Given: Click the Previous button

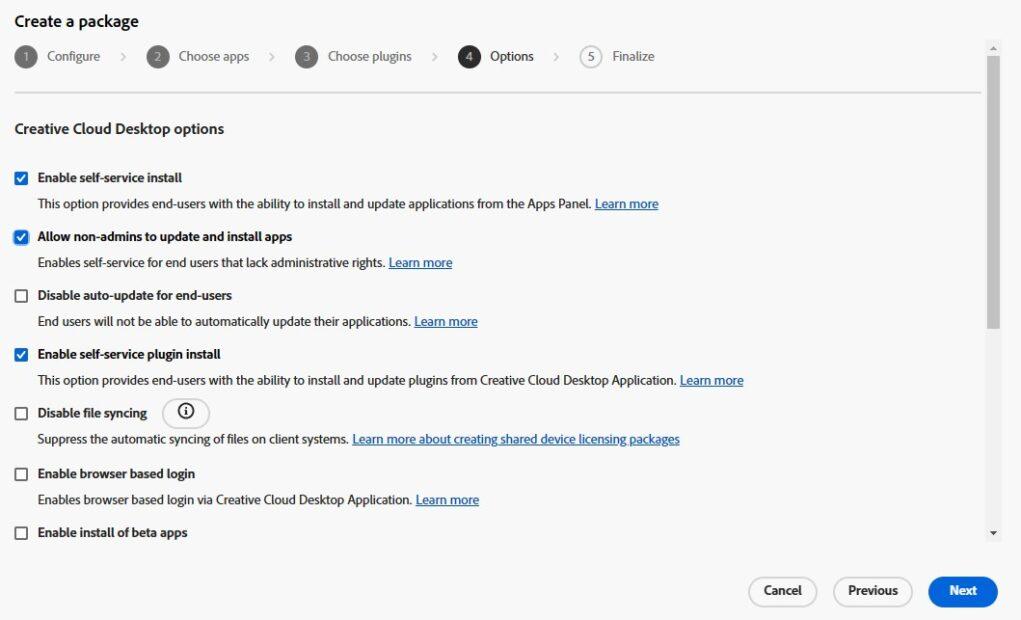Looking at the screenshot, I should tap(871, 591).
